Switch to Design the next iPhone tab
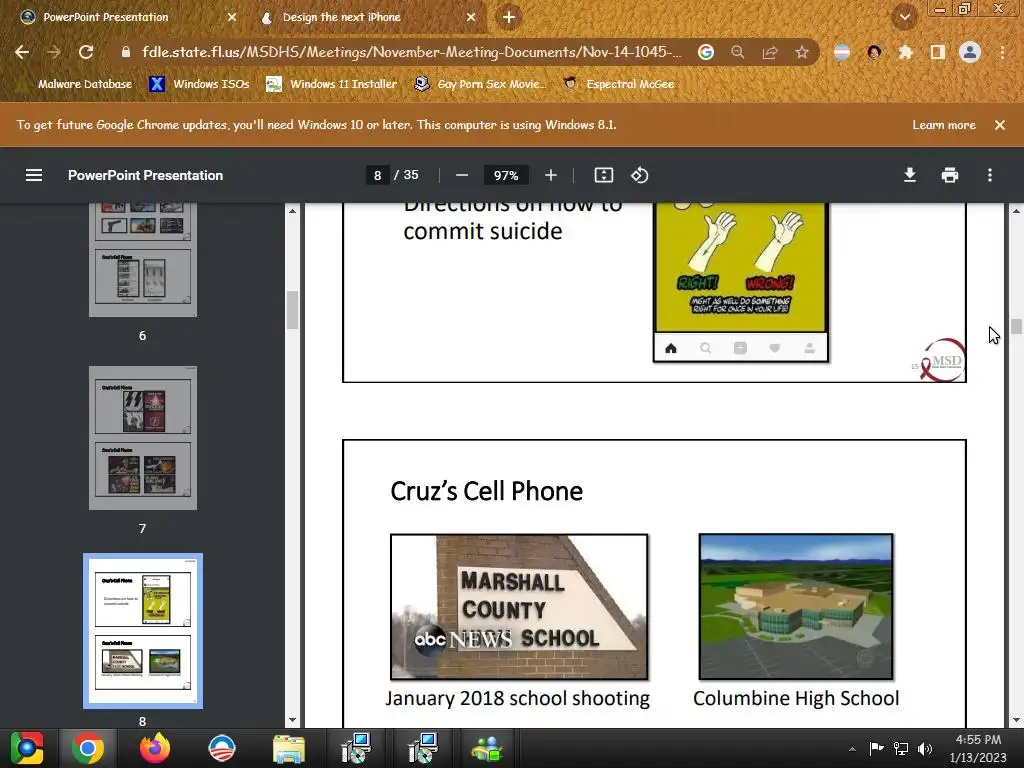 coord(342,17)
